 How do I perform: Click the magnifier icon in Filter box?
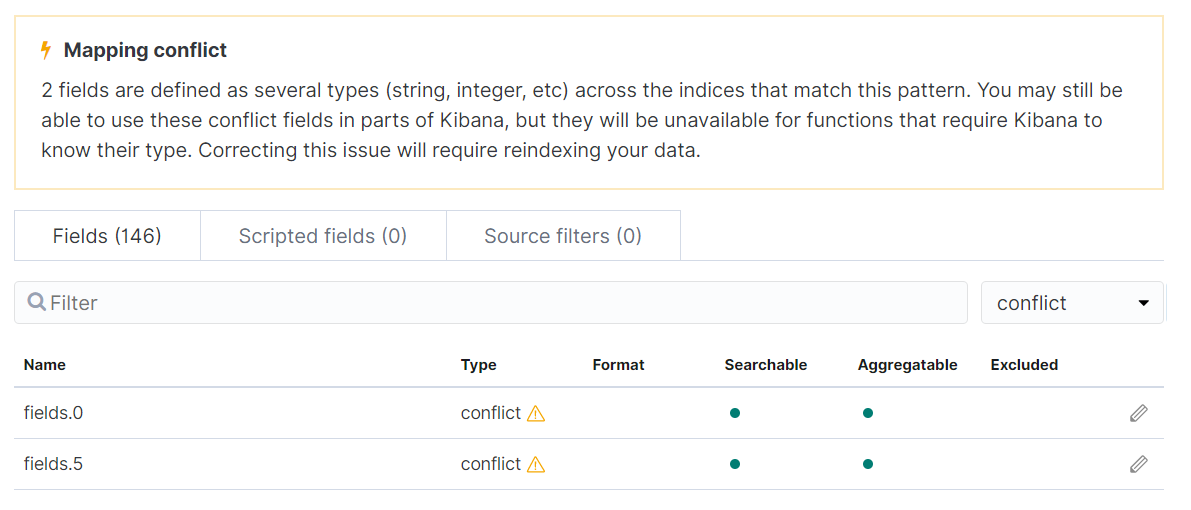coord(36,303)
